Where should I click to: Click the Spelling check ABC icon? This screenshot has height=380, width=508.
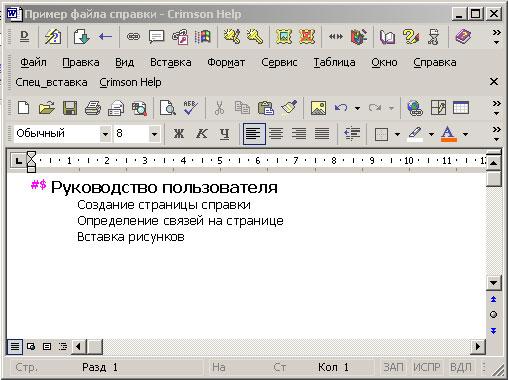[x=191, y=108]
